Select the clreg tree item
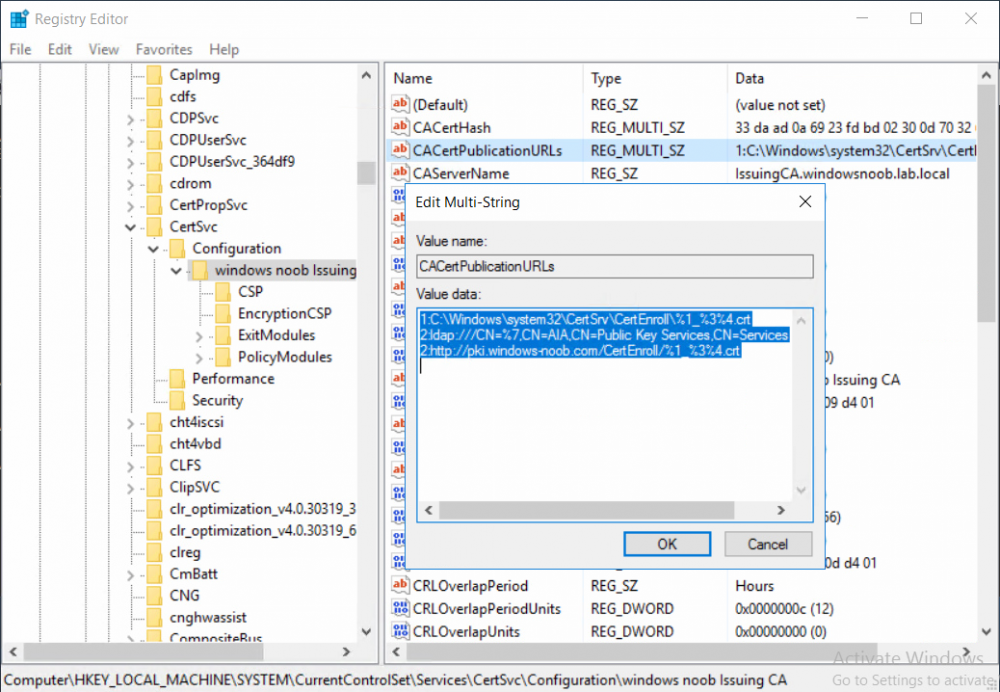1000x692 pixels. tap(185, 552)
